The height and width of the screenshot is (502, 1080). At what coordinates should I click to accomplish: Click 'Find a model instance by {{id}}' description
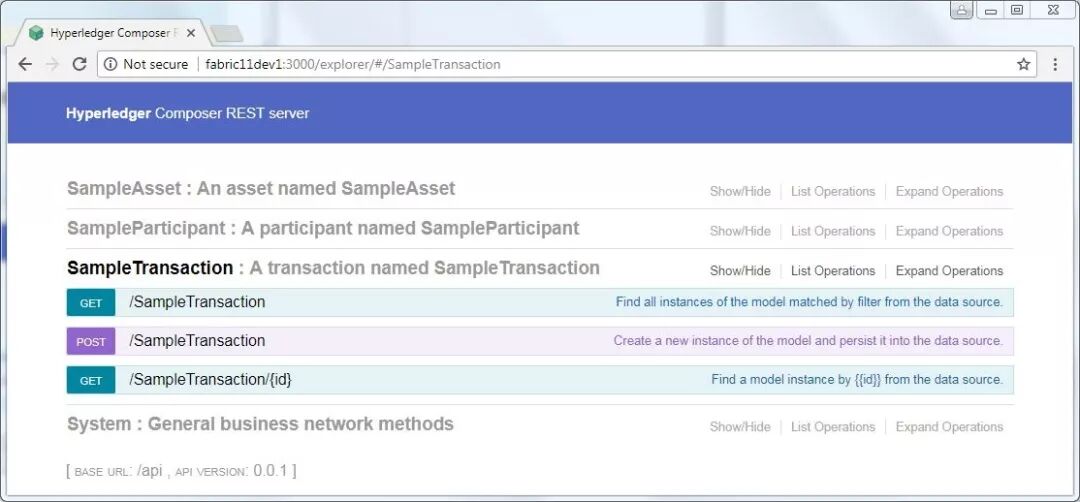tap(857, 379)
